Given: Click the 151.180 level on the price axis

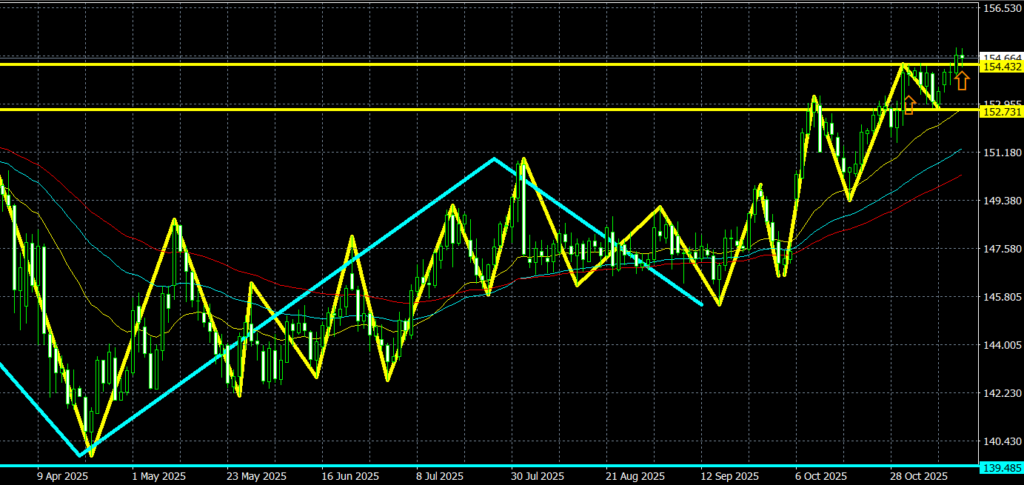Looking at the screenshot, I should click(x=1000, y=153).
